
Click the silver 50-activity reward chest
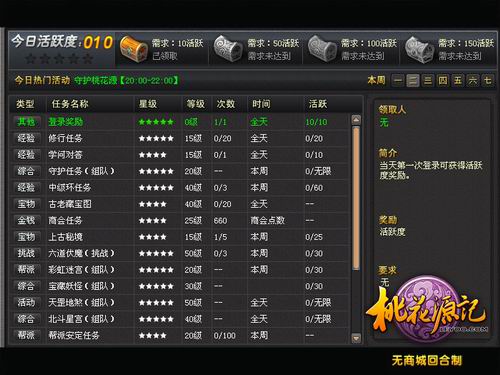coord(228,49)
